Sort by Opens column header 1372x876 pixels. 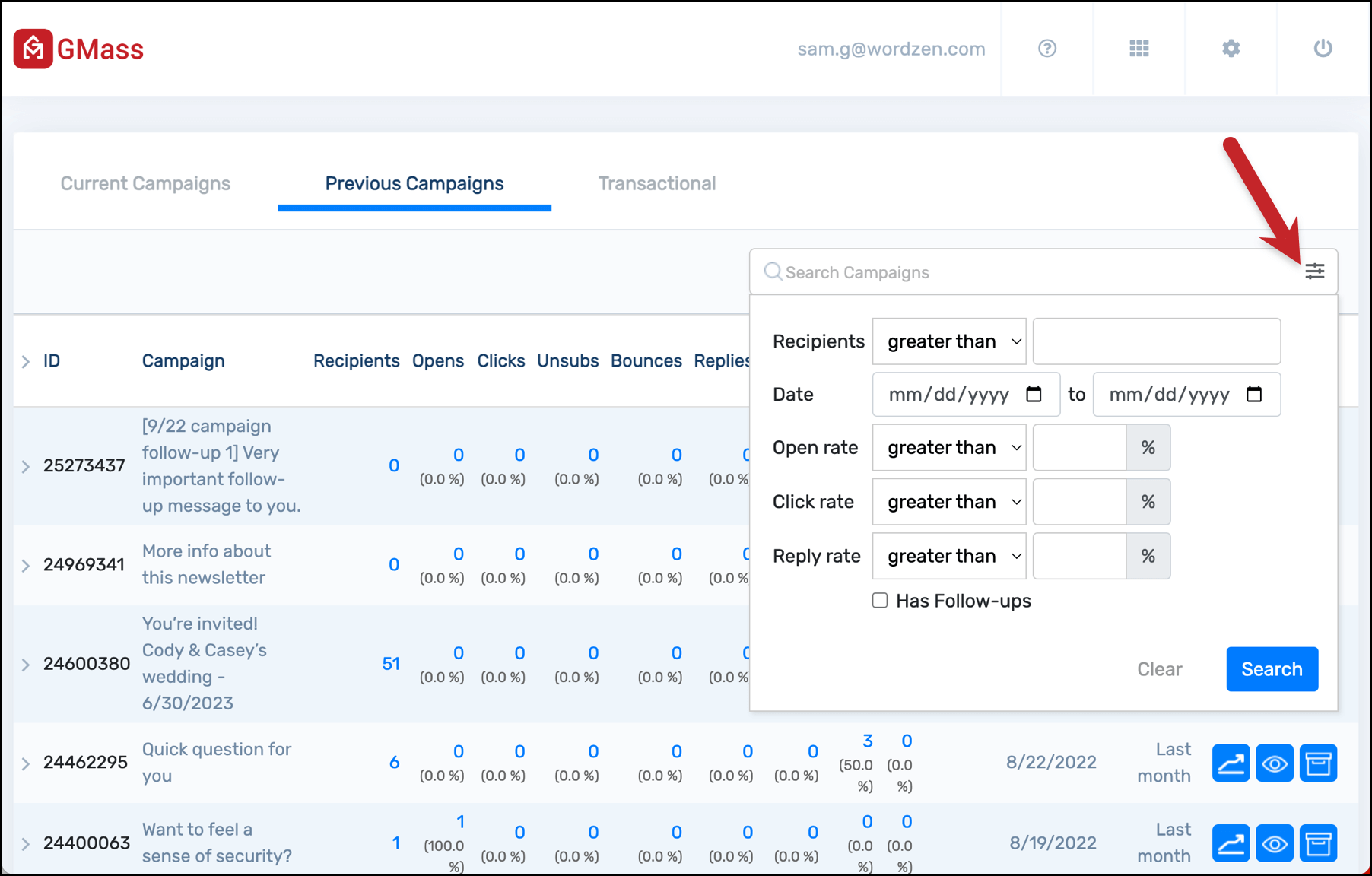[x=438, y=360]
